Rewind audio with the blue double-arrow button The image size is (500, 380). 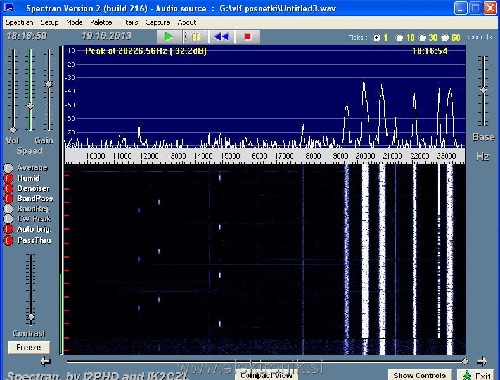point(222,36)
